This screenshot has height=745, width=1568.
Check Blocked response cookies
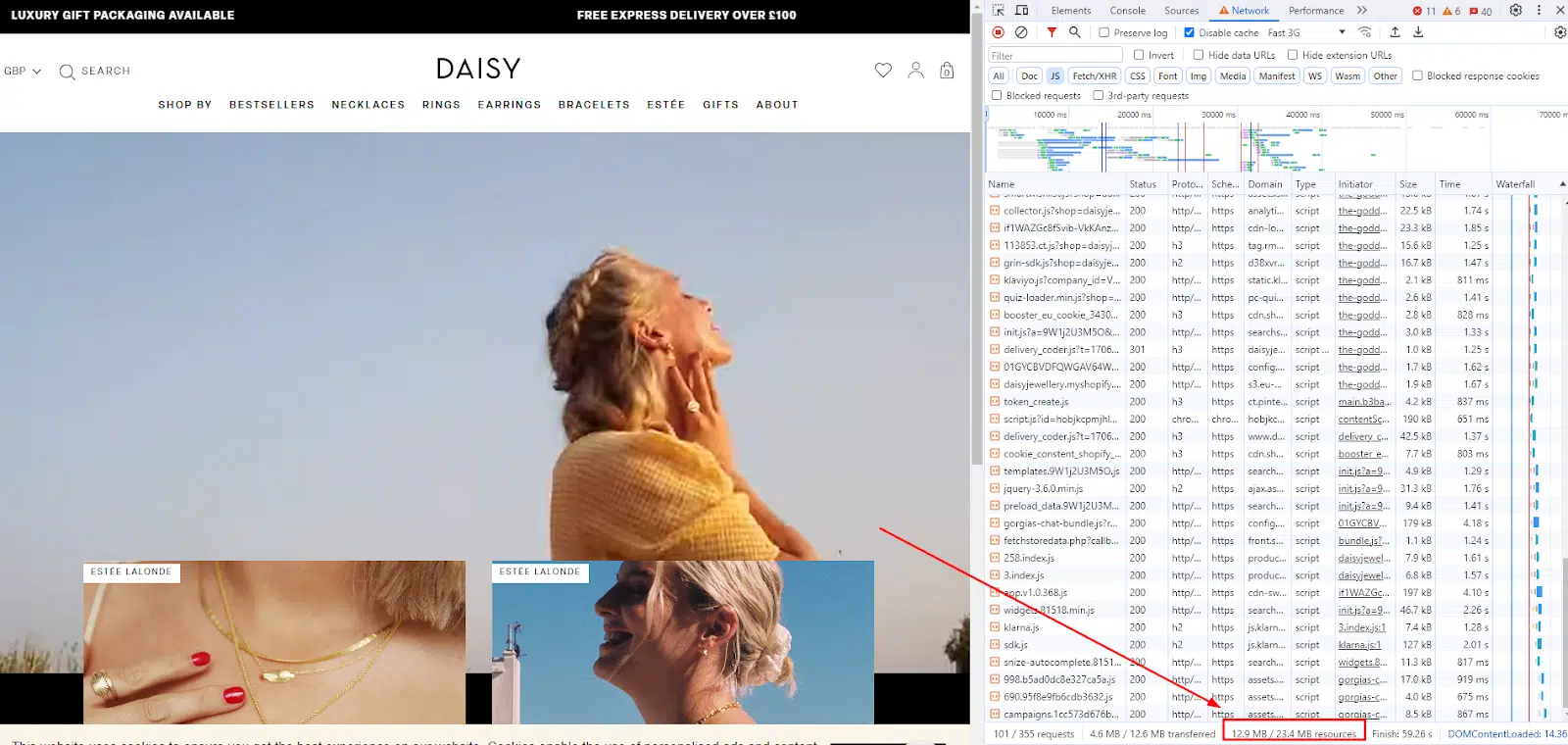pyautogui.click(x=1417, y=75)
